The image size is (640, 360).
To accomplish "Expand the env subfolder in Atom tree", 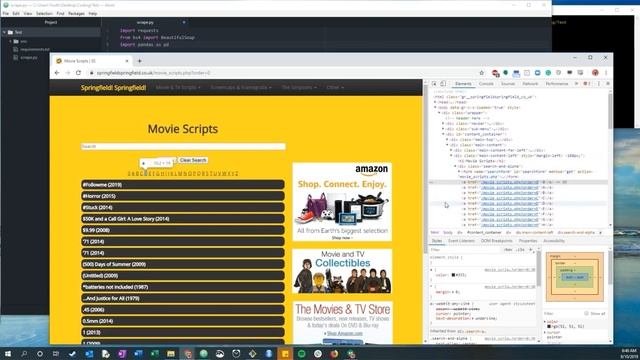I will 10,41.
